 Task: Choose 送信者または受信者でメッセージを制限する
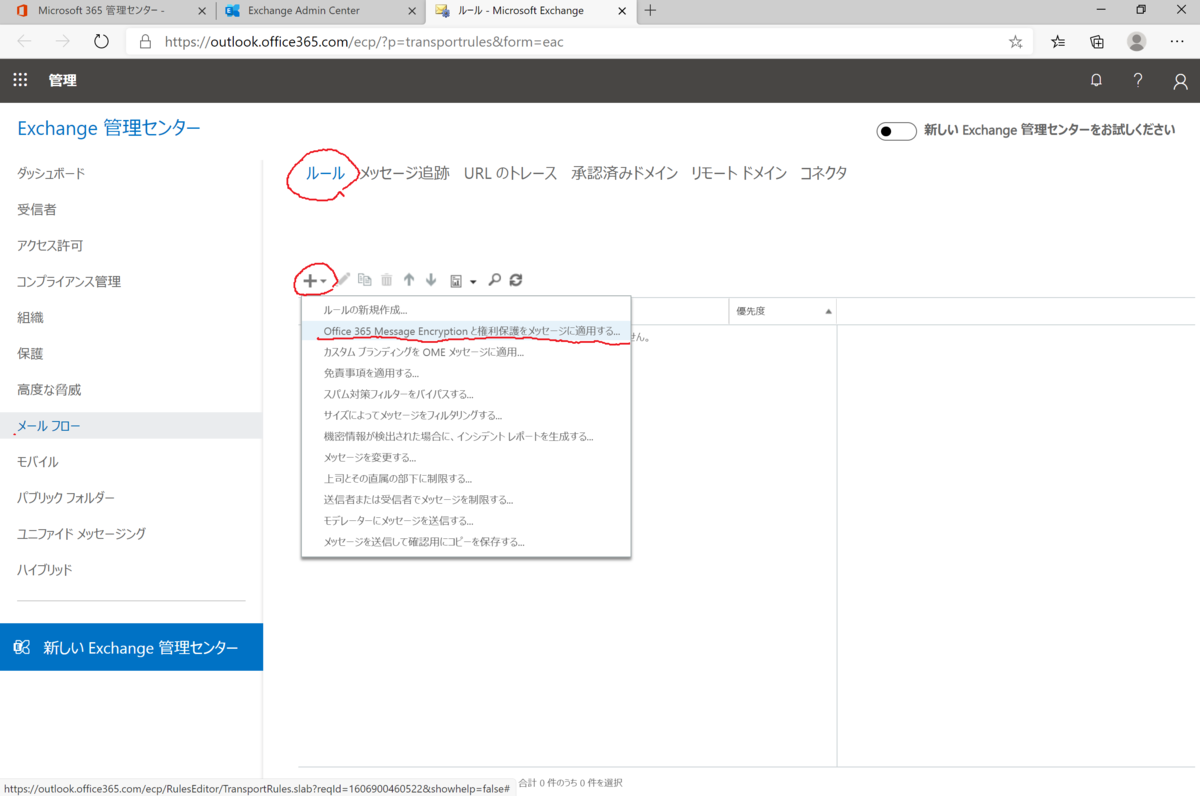coord(466,500)
